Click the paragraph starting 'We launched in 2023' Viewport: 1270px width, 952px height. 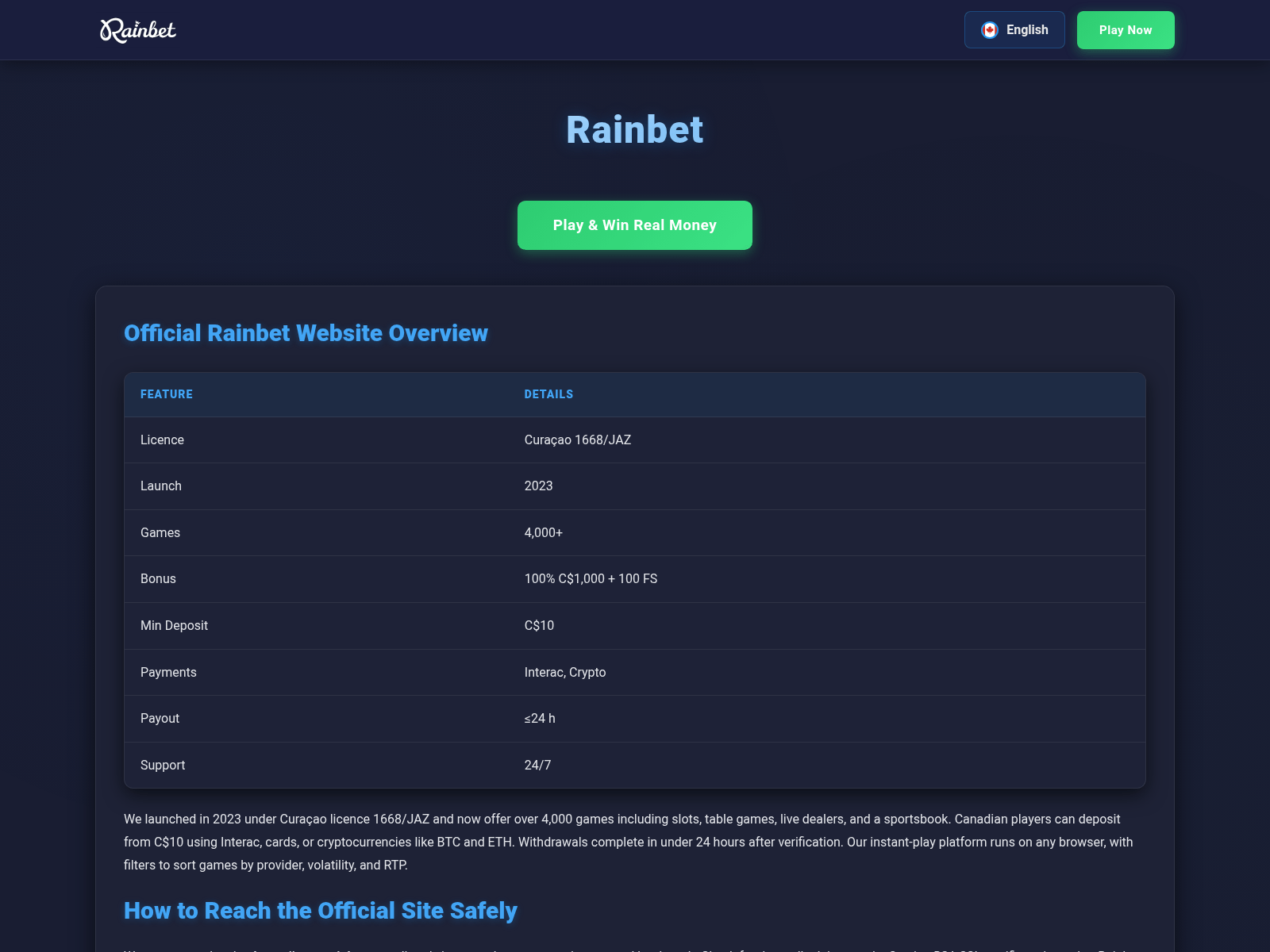(x=629, y=842)
